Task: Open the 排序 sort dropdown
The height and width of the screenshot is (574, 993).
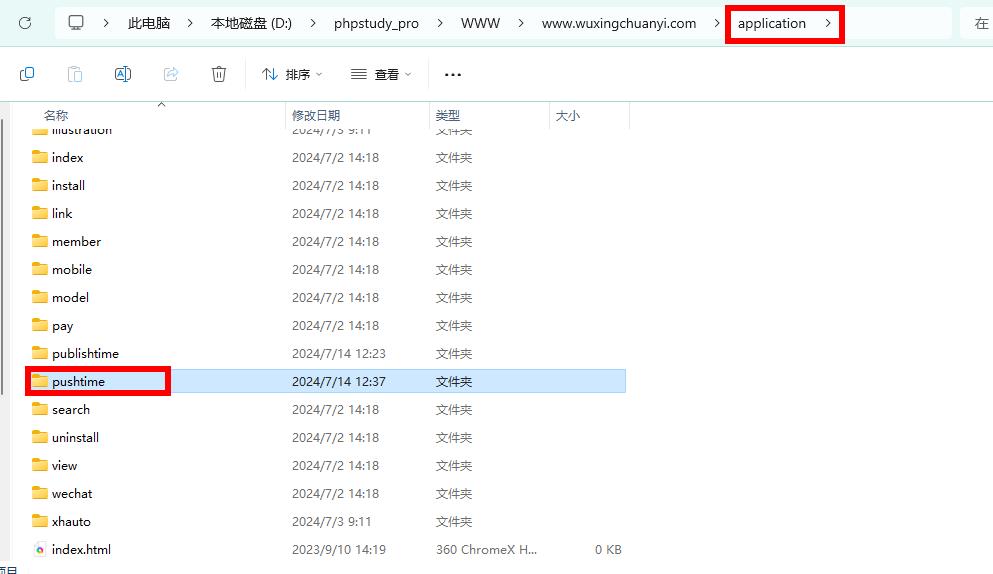Action: (292, 74)
